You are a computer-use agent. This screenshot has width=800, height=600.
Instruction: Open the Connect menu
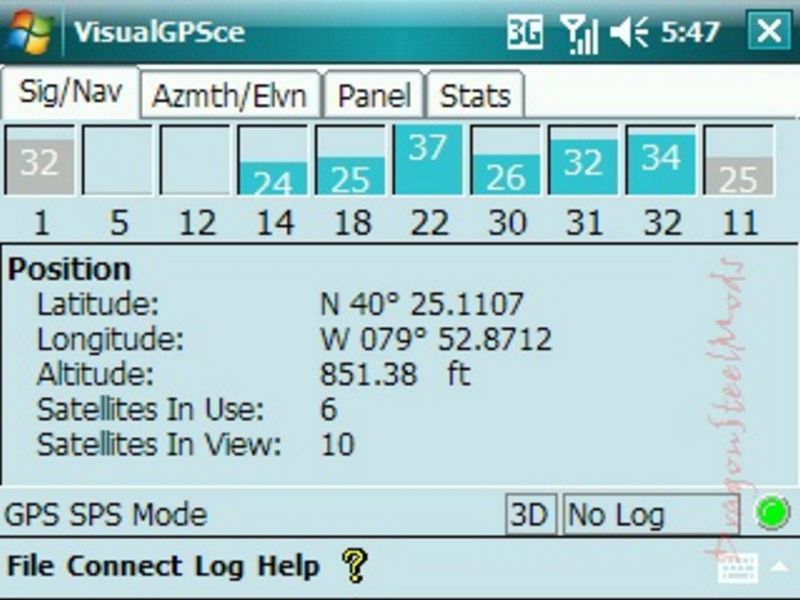click(125, 566)
